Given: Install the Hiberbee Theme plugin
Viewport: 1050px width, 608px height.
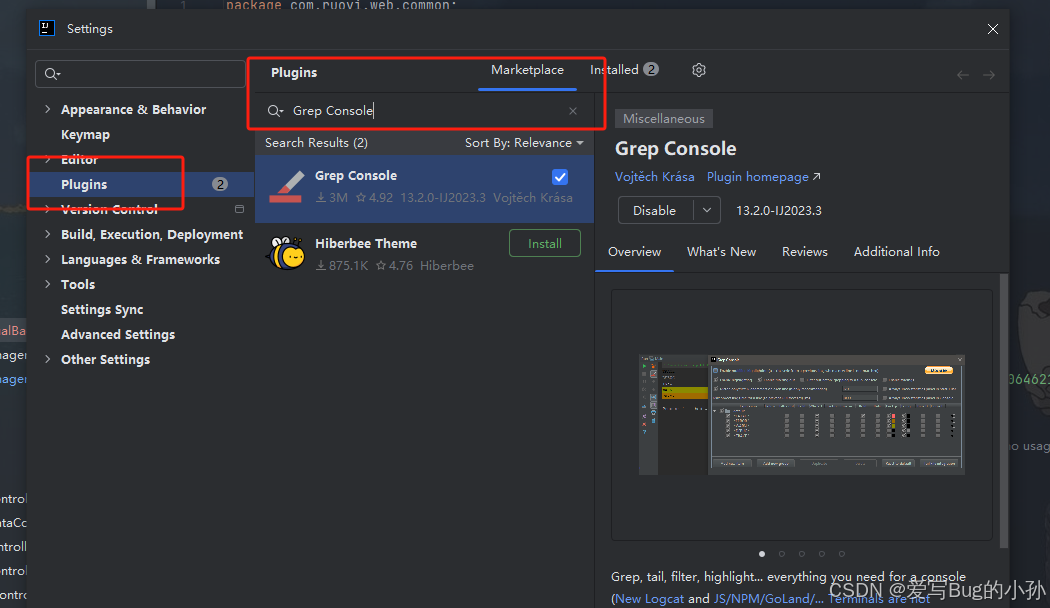Looking at the screenshot, I should [x=544, y=244].
